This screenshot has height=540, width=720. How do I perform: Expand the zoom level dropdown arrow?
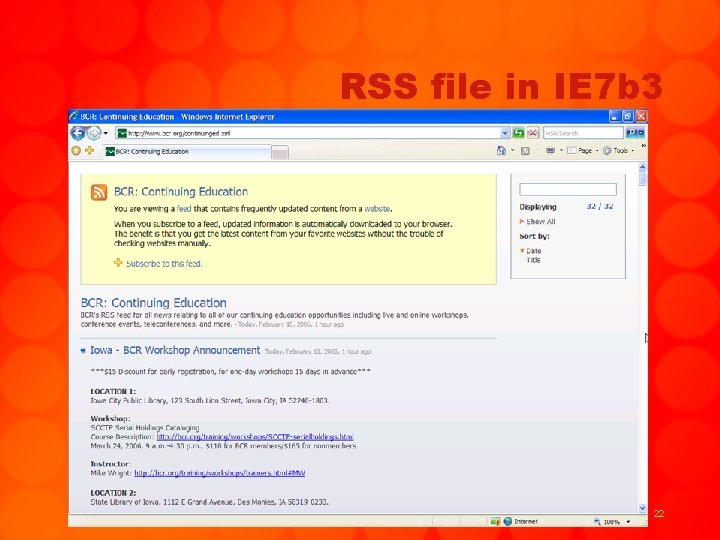coord(628,522)
